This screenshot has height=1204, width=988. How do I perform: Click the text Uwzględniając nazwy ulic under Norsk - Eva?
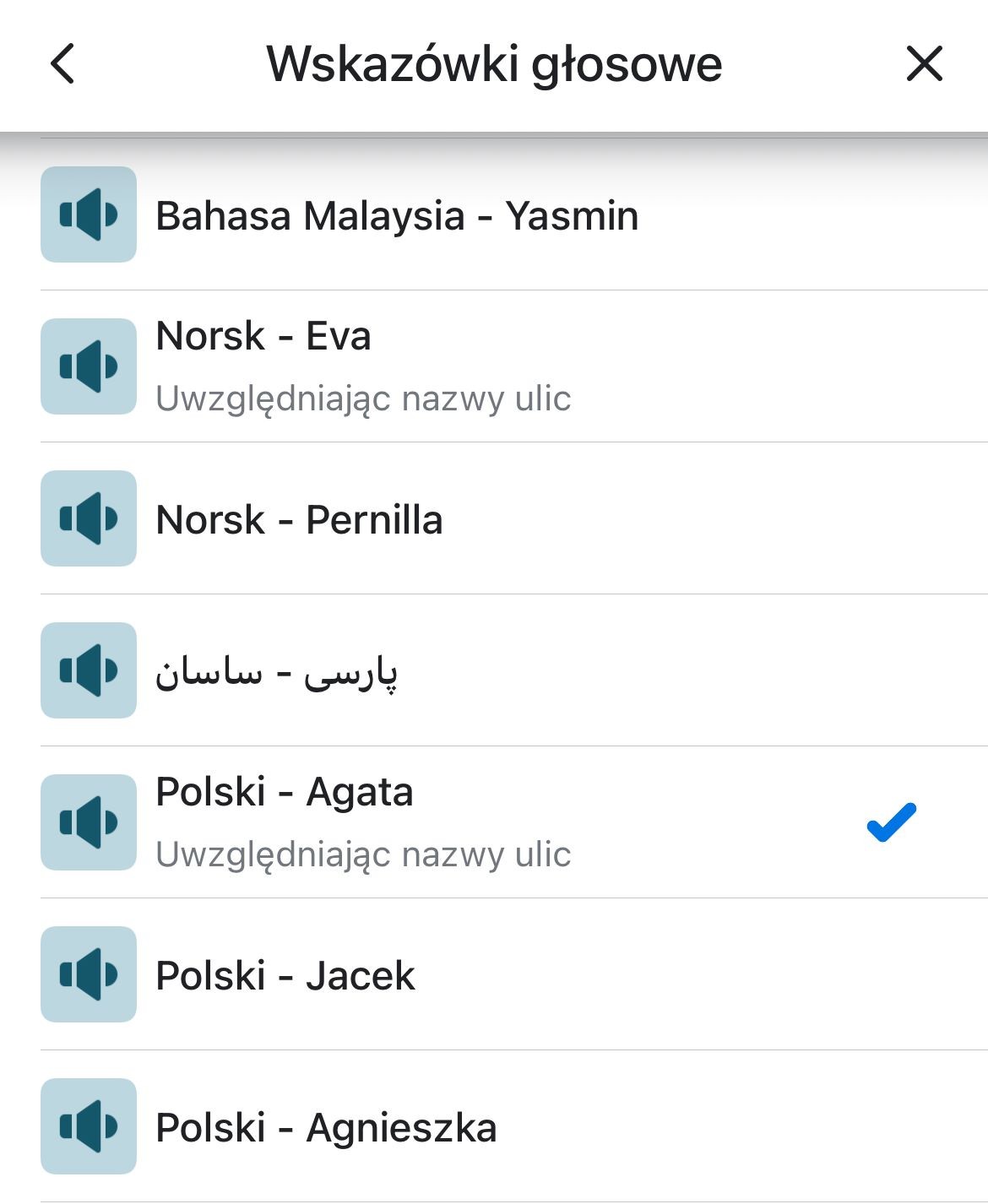click(x=365, y=398)
